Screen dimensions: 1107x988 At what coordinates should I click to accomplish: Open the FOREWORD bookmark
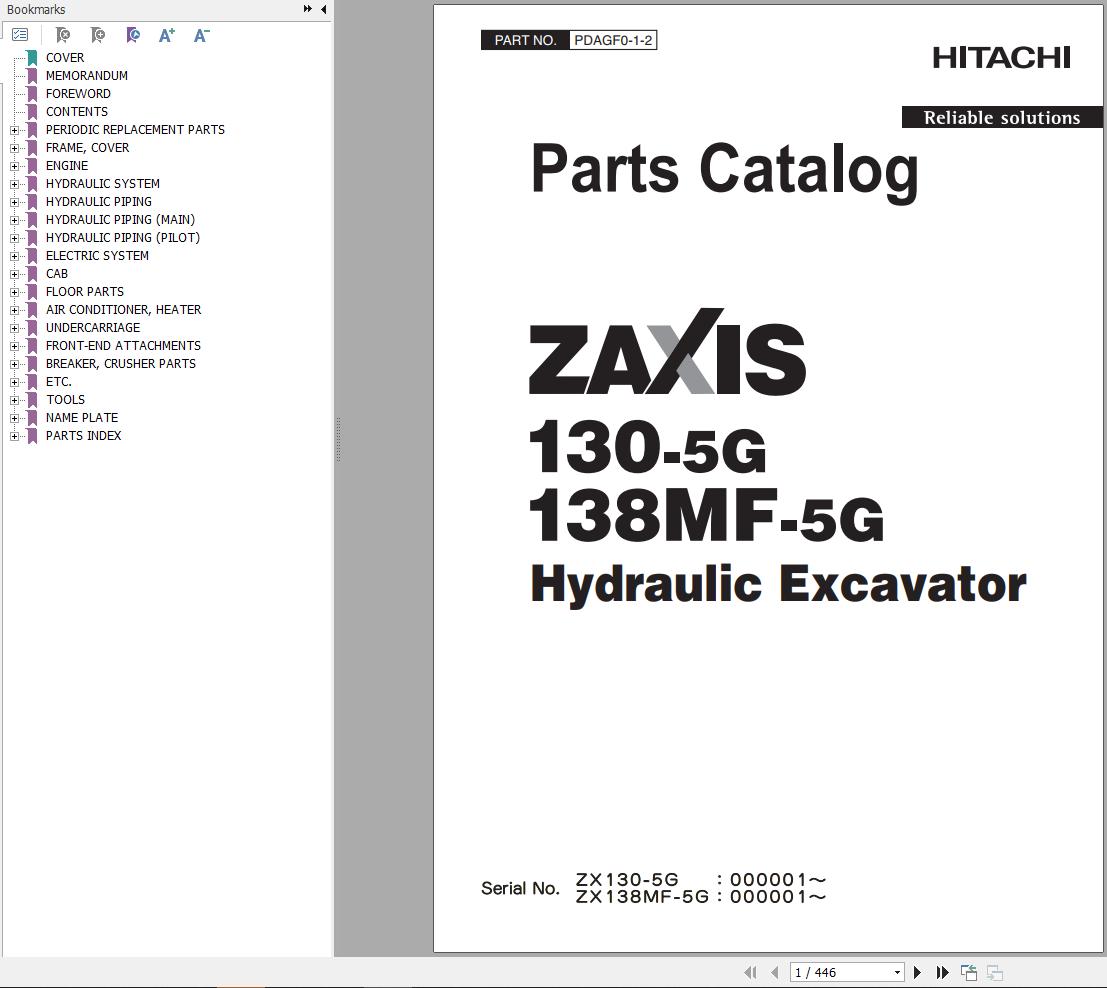78,94
